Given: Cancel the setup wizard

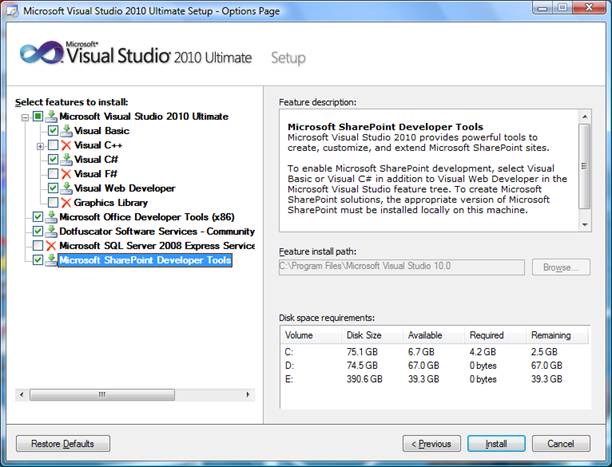Looking at the screenshot, I should coord(561,444).
